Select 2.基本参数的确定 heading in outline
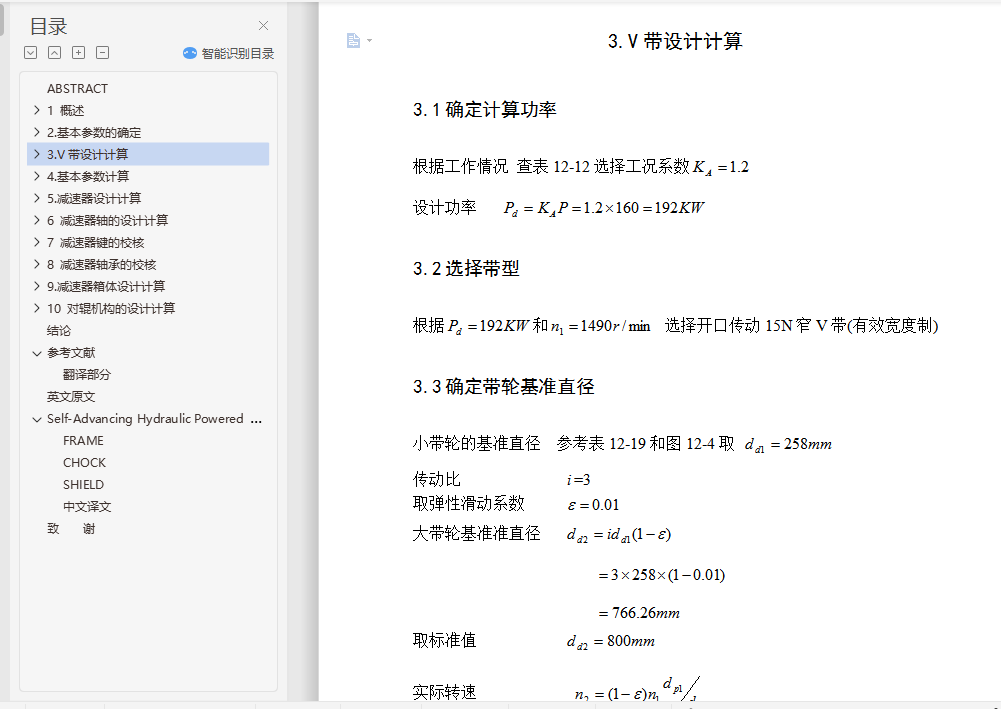1001x709 pixels. pos(94,133)
